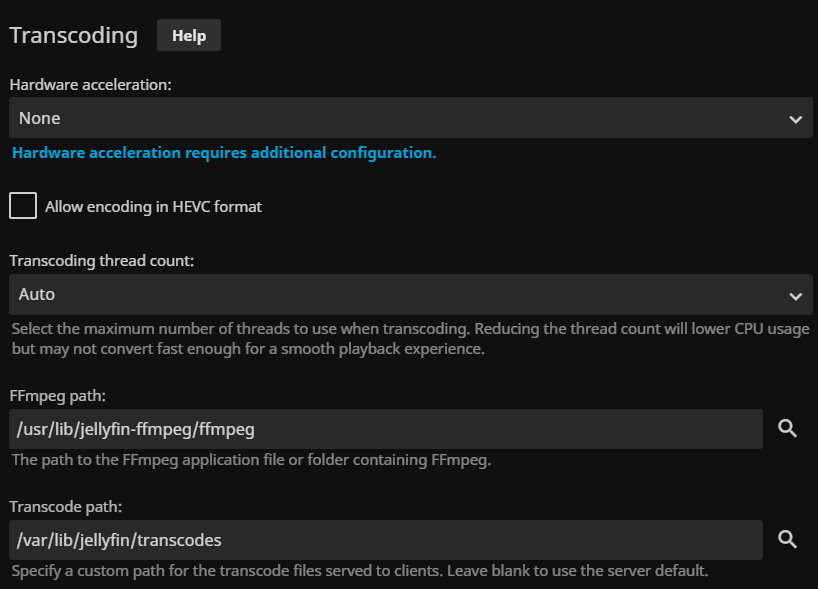Click the FFmpeg path browse search icon
The width and height of the screenshot is (818, 589).
pyautogui.click(x=788, y=429)
